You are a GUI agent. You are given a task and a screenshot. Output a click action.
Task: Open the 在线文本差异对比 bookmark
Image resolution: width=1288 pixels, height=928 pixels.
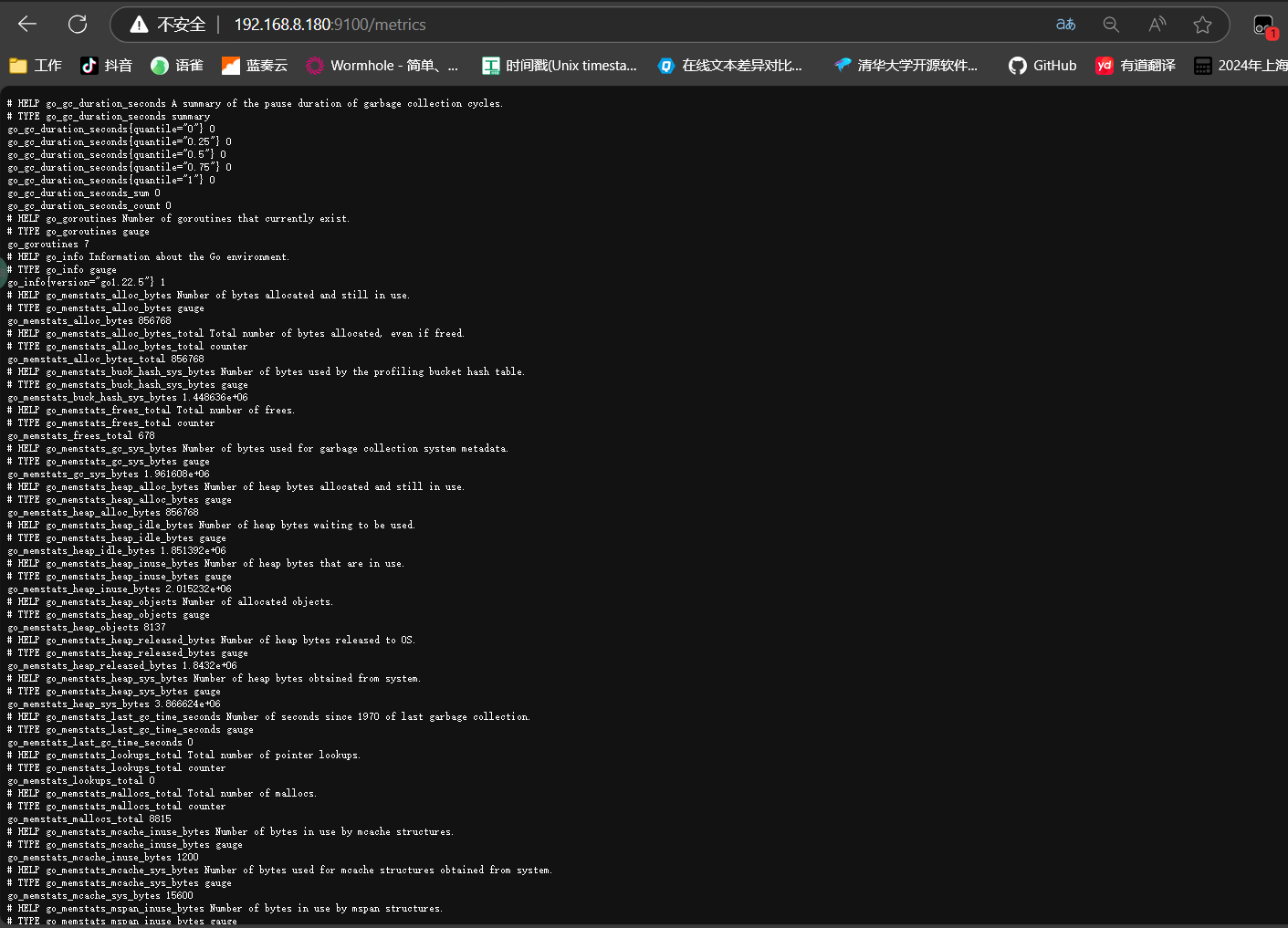click(x=730, y=66)
